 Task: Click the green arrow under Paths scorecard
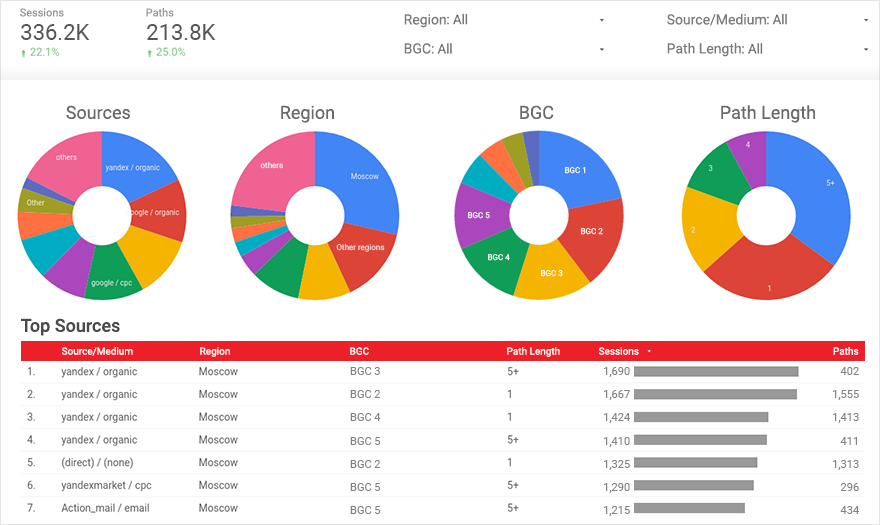point(150,53)
